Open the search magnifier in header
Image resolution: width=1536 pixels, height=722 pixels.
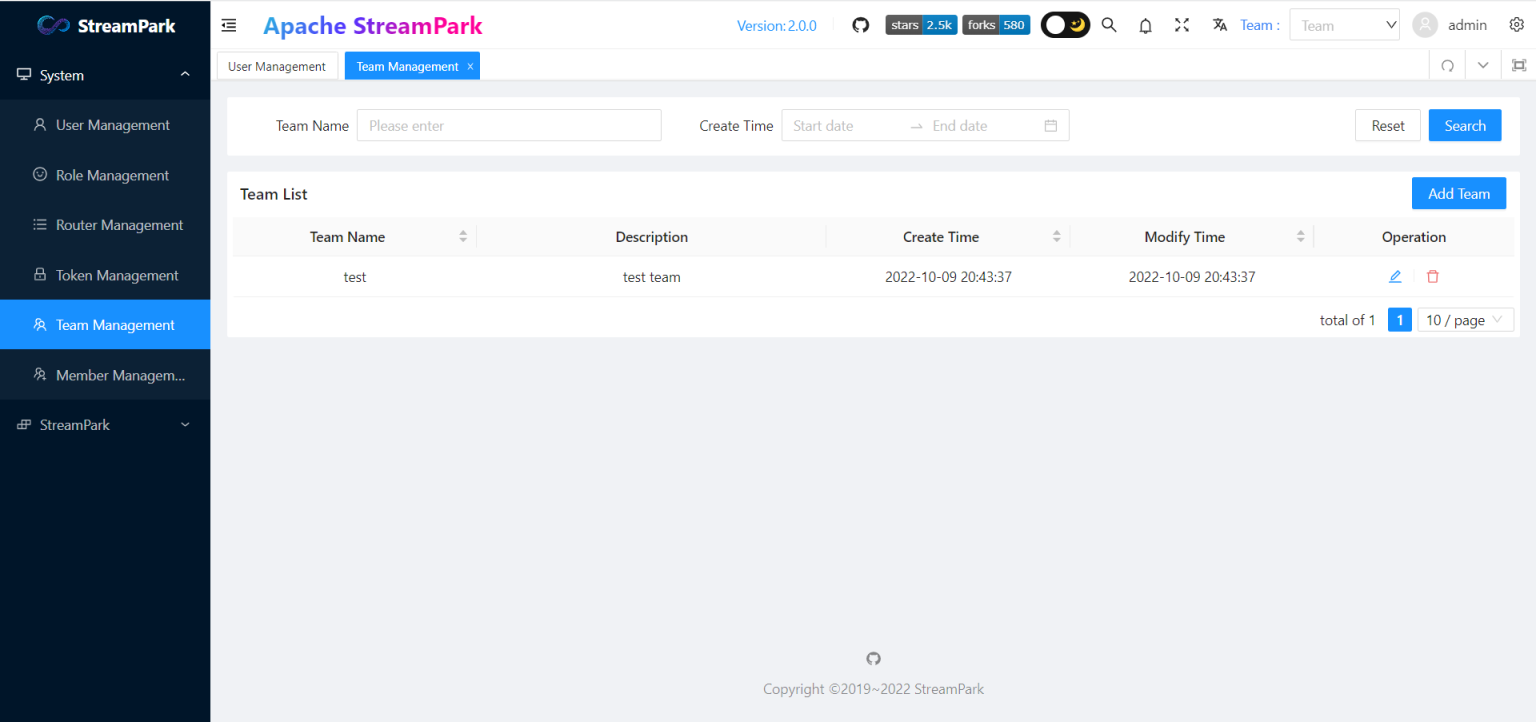(x=1109, y=25)
